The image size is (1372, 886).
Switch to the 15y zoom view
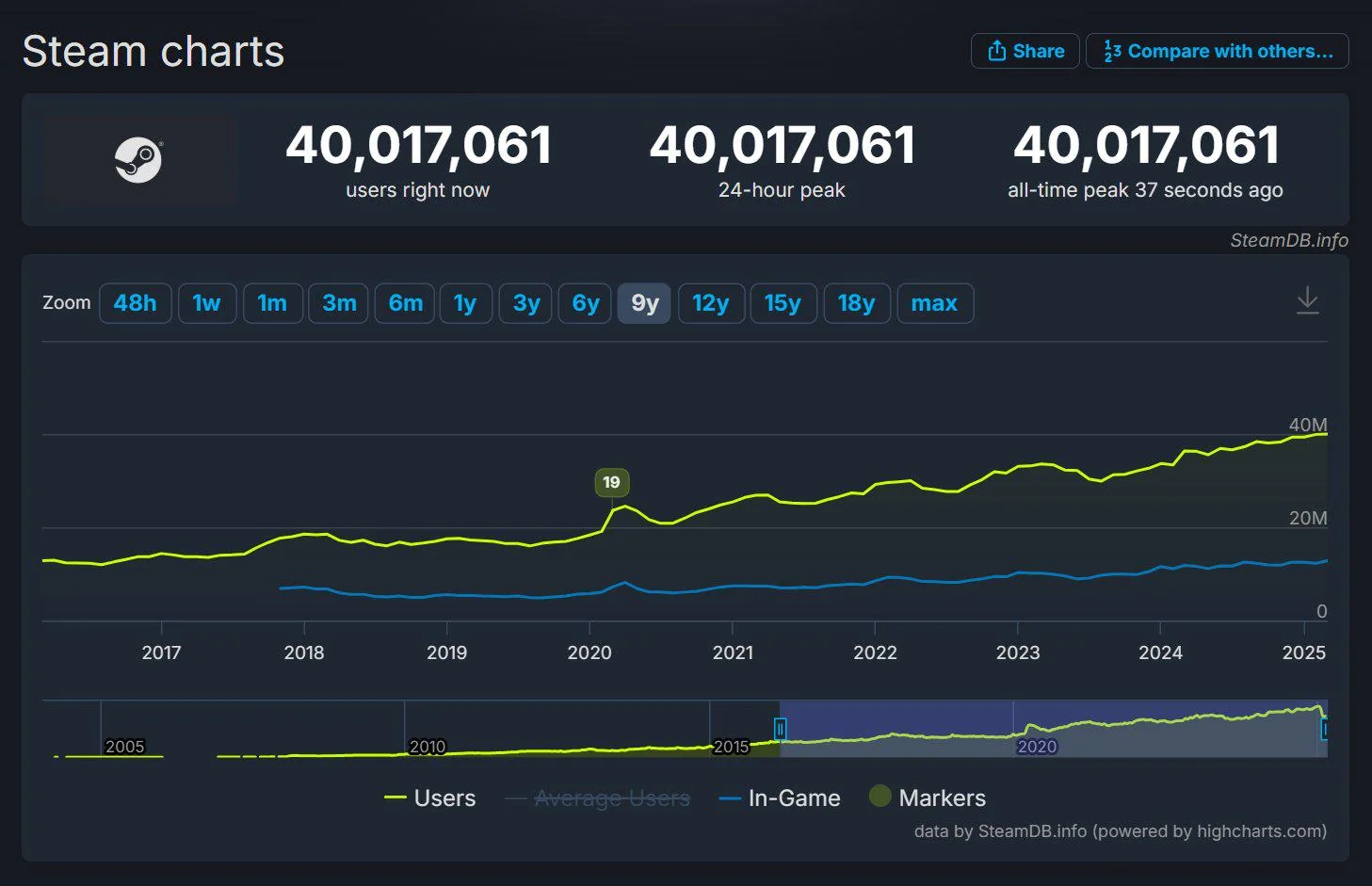click(x=783, y=302)
